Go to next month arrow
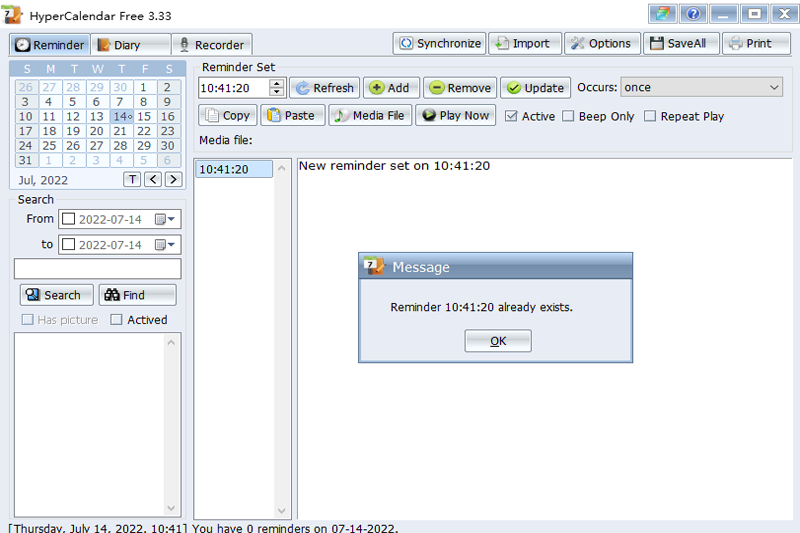This screenshot has height=533, width=800. click(x=173, y=180)
